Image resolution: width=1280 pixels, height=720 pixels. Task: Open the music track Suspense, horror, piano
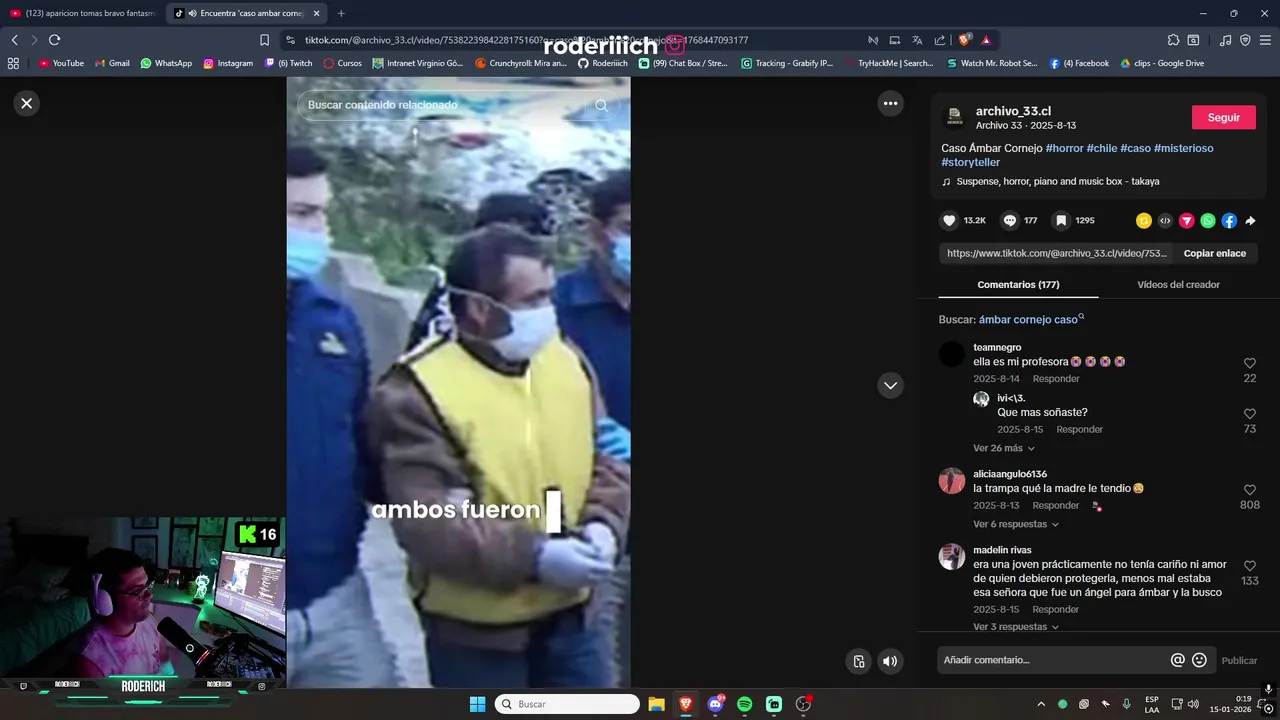[1050, 182]
